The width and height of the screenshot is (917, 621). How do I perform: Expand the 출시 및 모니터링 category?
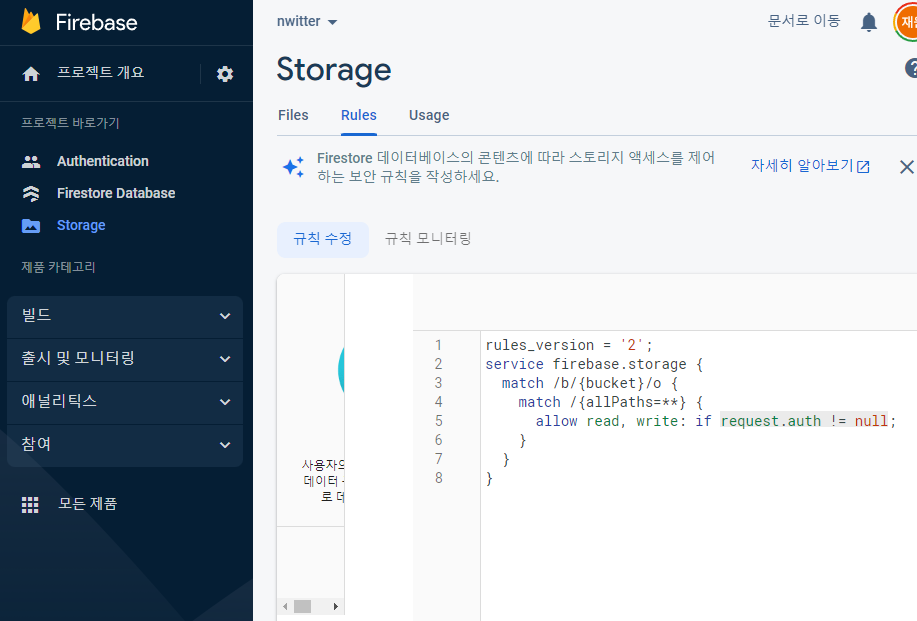[125, 358]
